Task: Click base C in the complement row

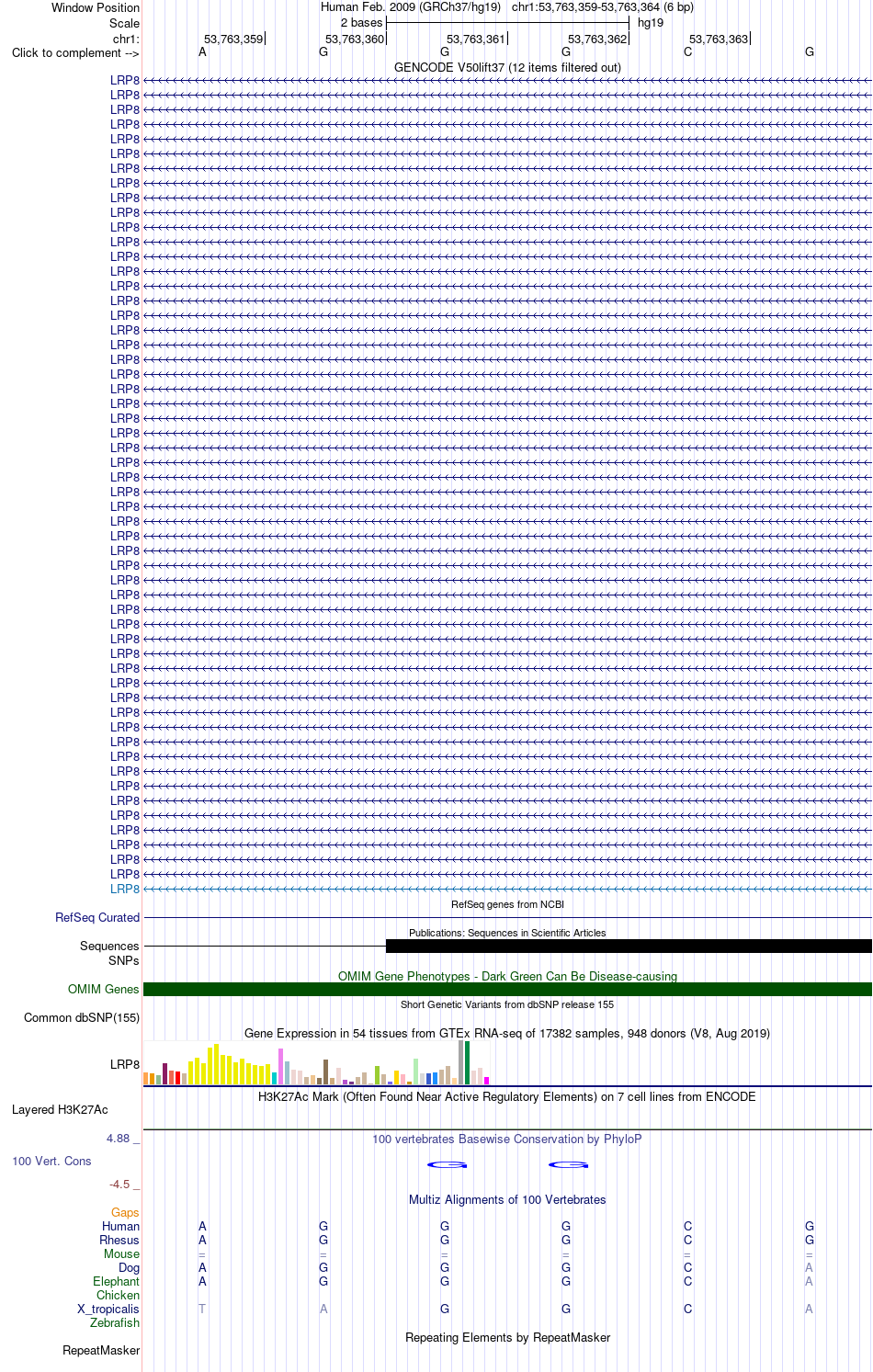Action: (x=687, y=51)
